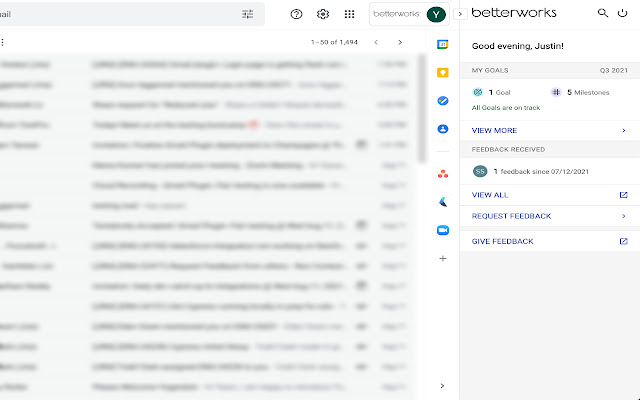Click the goal target icon
The image size is (640, 400).
pyautogui.click(x=478, y=92)
